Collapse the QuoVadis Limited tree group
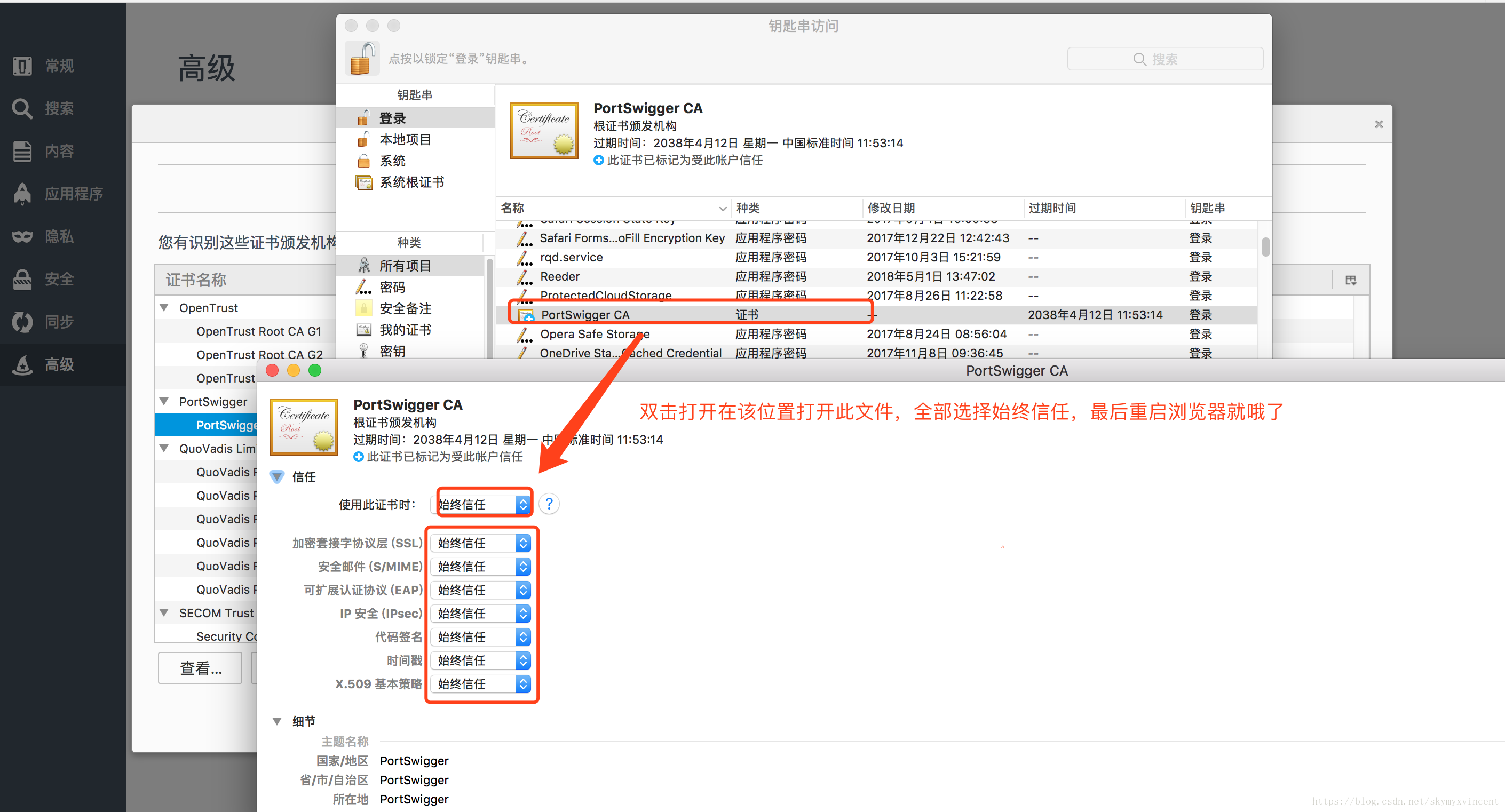This screenshot has height=812, width=1505. point(164,448)
